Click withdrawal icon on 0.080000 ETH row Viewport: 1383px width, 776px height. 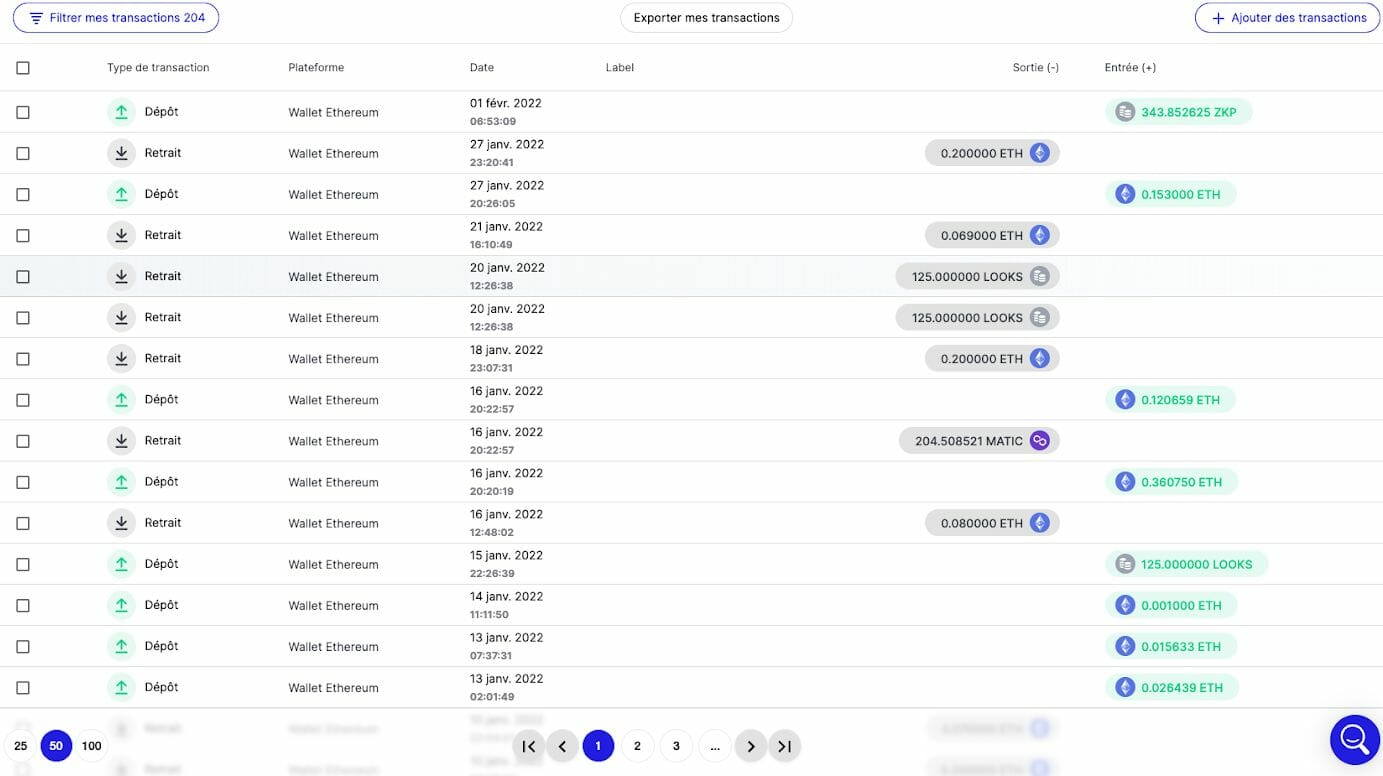[x=121, y=522]
